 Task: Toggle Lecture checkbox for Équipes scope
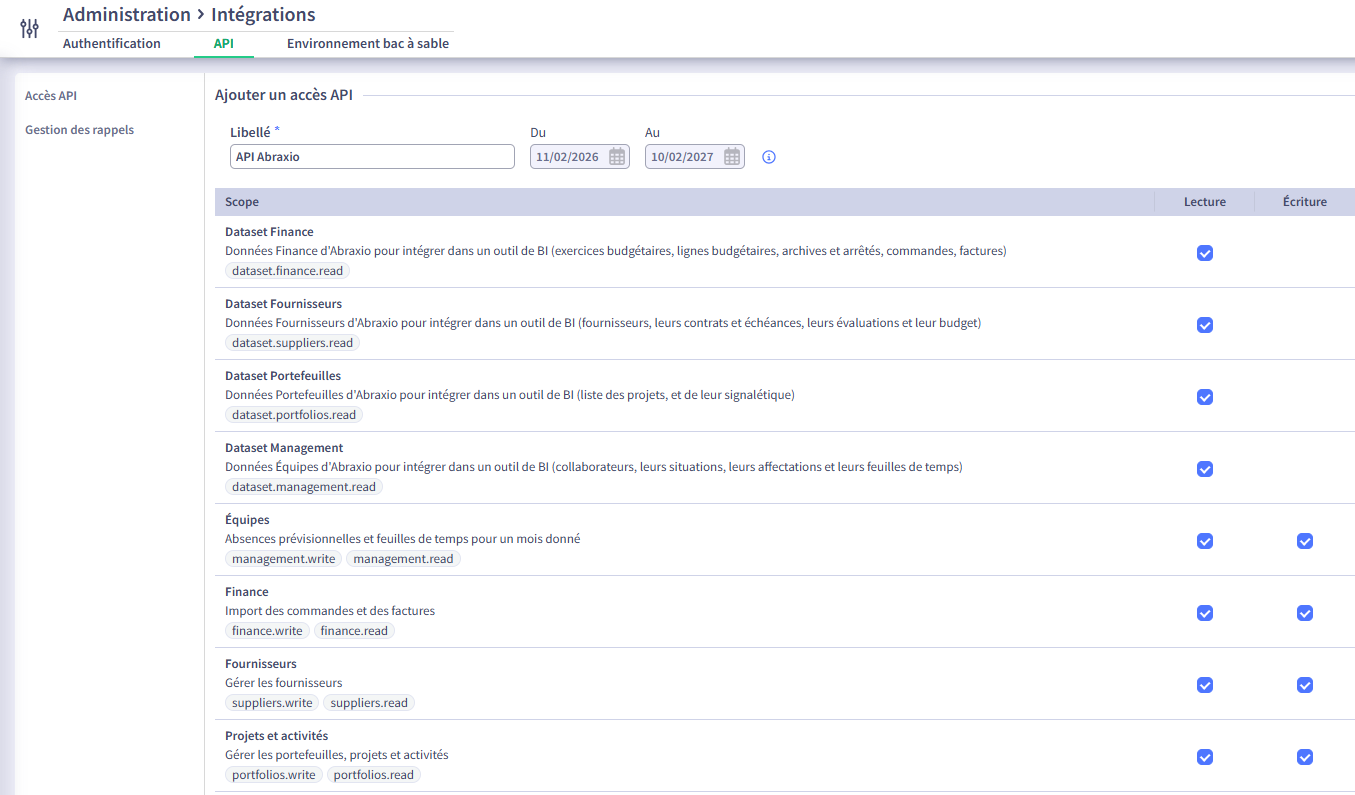1205,541
